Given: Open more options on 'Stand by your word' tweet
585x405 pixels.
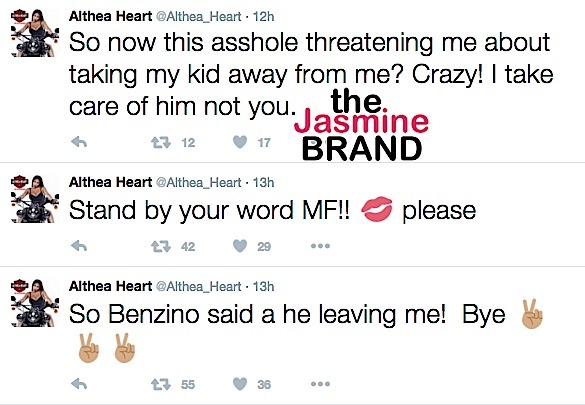Looking at the screenshot, I should click(320, 246).
